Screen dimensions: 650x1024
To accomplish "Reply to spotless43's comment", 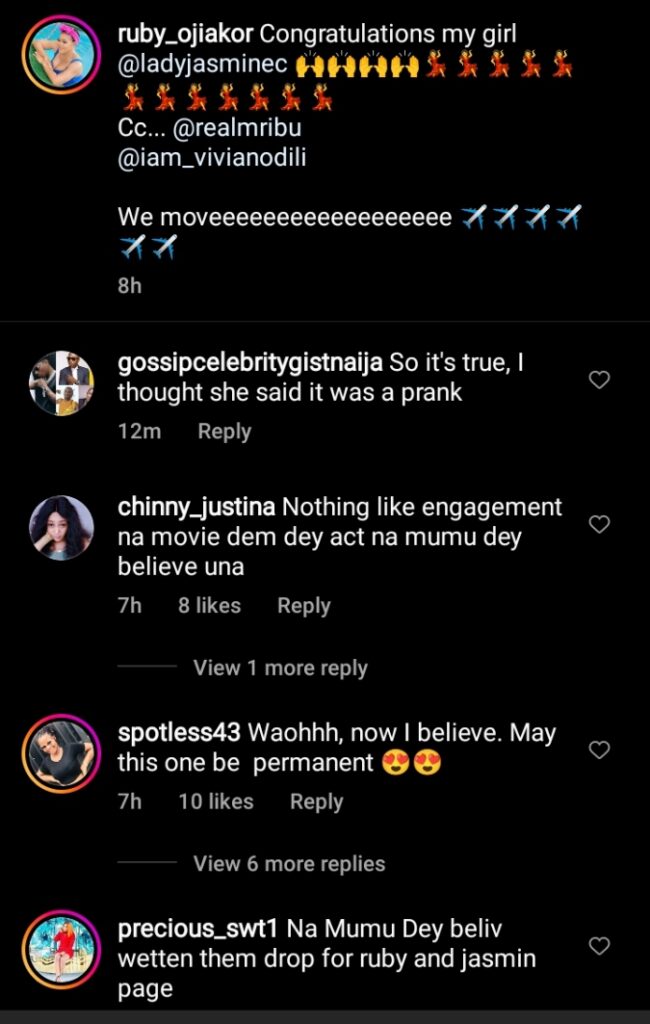I will coord(316,802).
